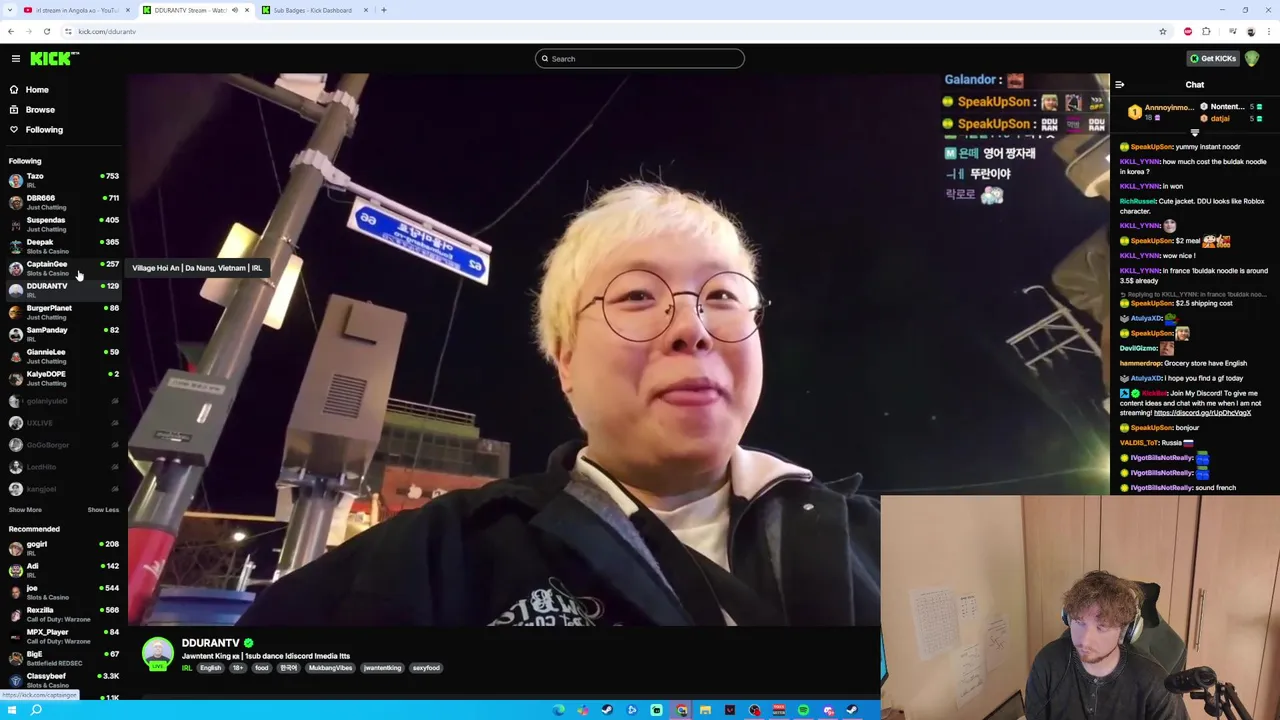Click Show More under Following
This screenshot has width=1280, height=720.
click(x=25, y=510)
